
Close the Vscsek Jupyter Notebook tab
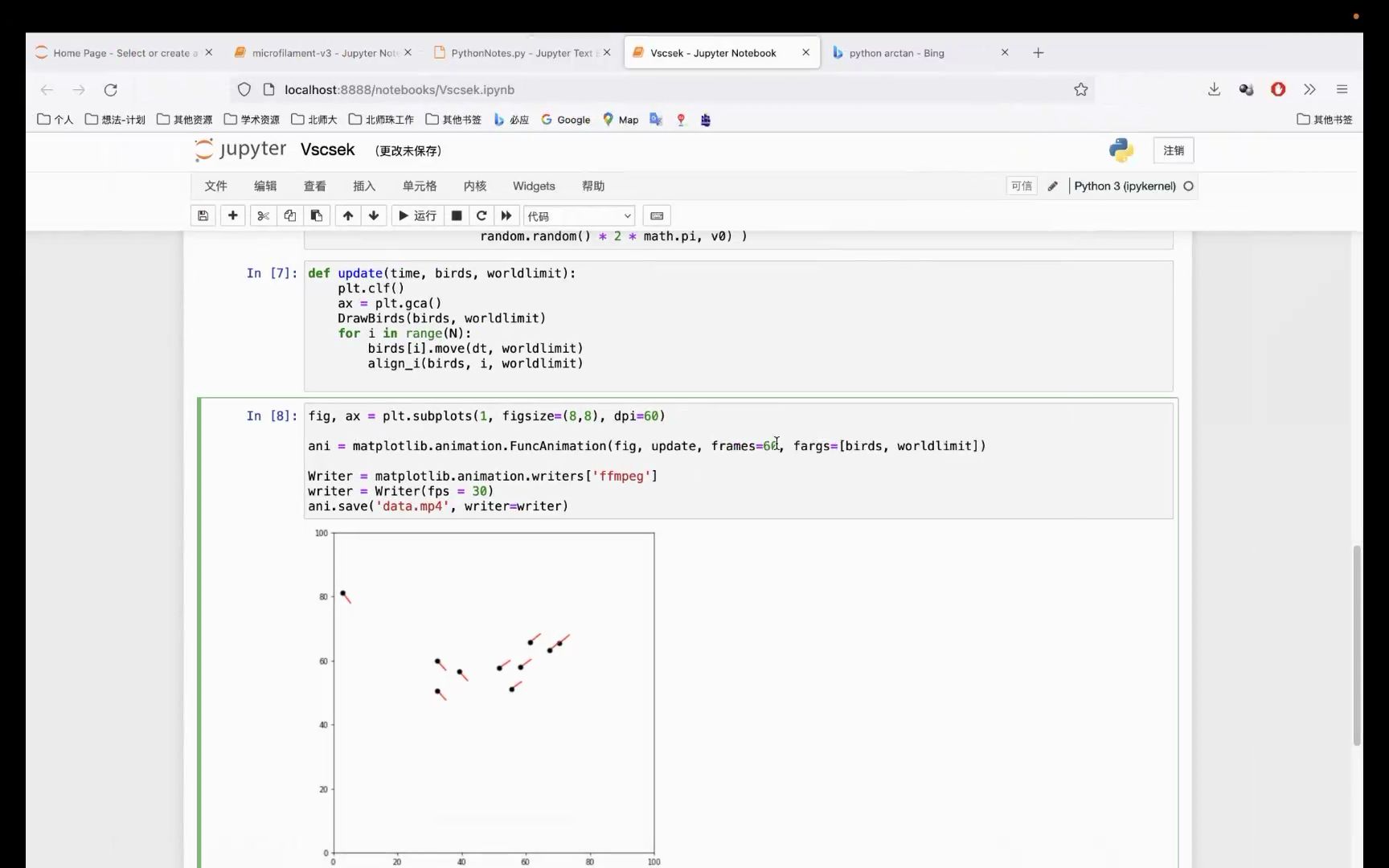coord(805,52)
